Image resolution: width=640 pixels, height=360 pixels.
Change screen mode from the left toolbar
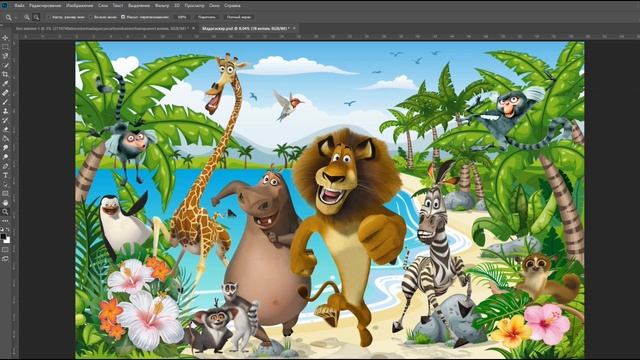(x=5, y=259)
